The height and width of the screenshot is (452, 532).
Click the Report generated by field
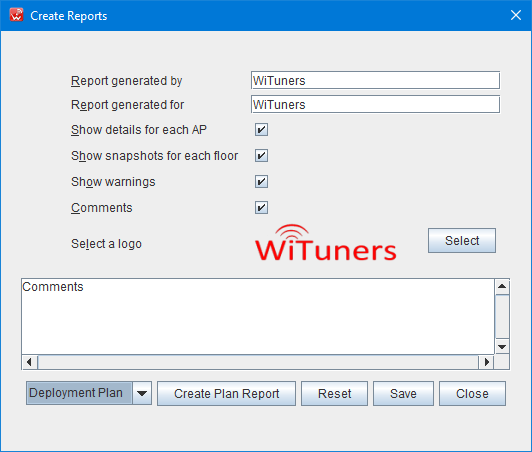pos(375,80)
